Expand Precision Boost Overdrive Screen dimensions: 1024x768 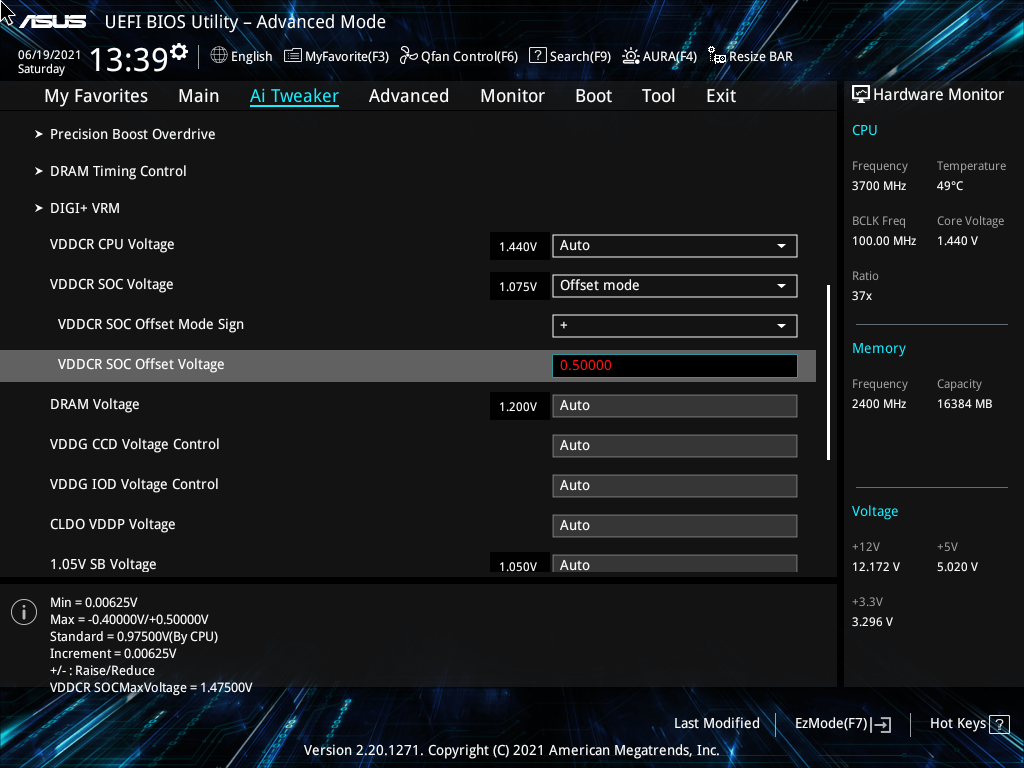[132, 134]
